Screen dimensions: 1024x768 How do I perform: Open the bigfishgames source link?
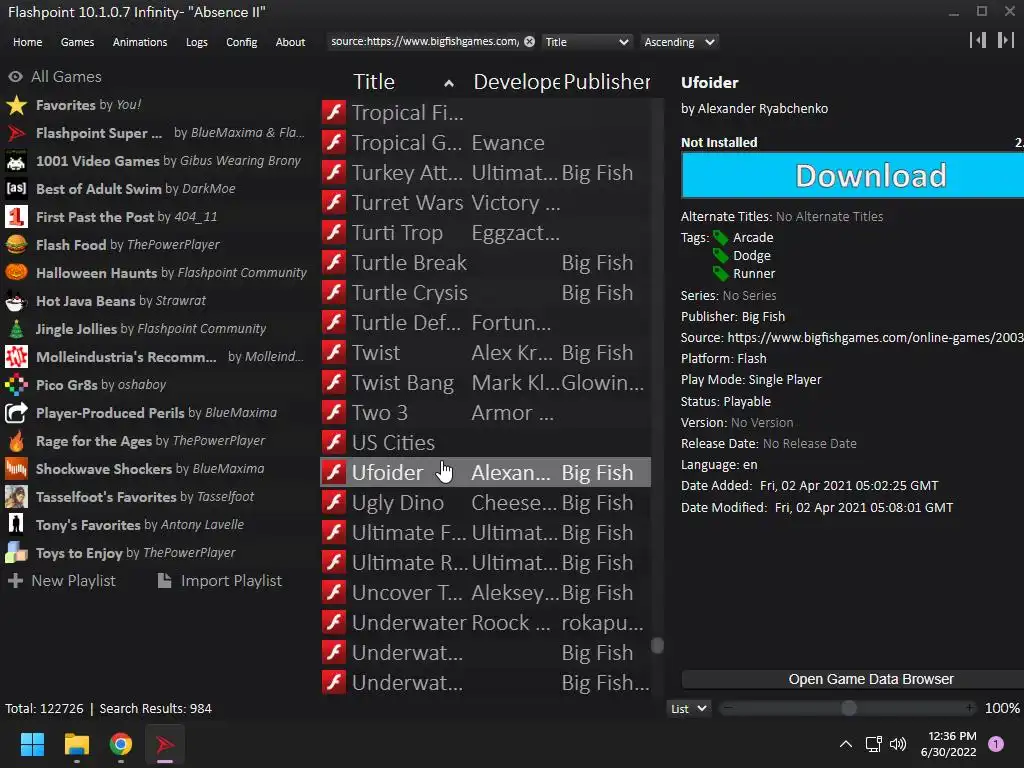(x=875, y=338)
